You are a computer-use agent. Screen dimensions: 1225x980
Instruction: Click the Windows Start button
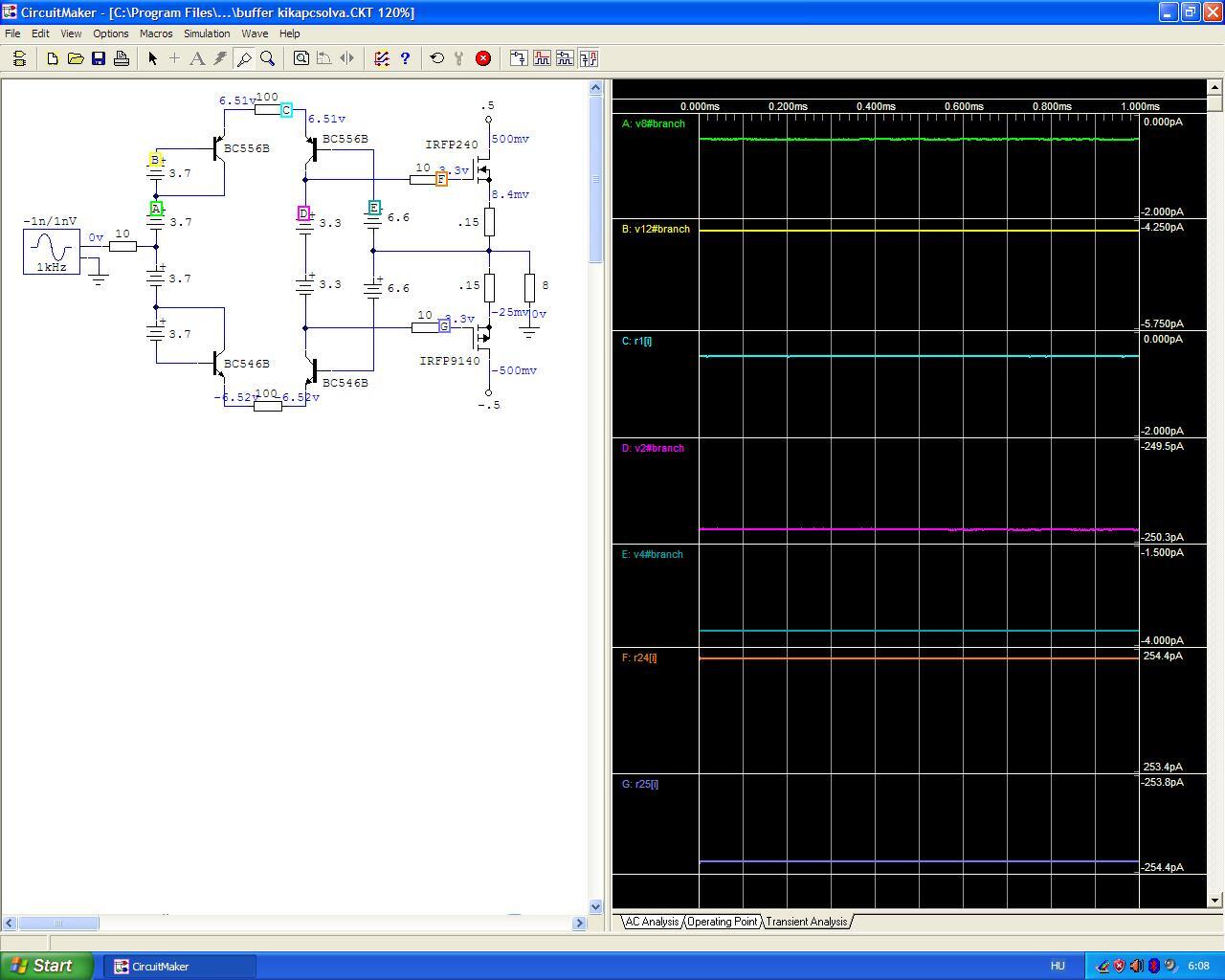click(47, 966)
